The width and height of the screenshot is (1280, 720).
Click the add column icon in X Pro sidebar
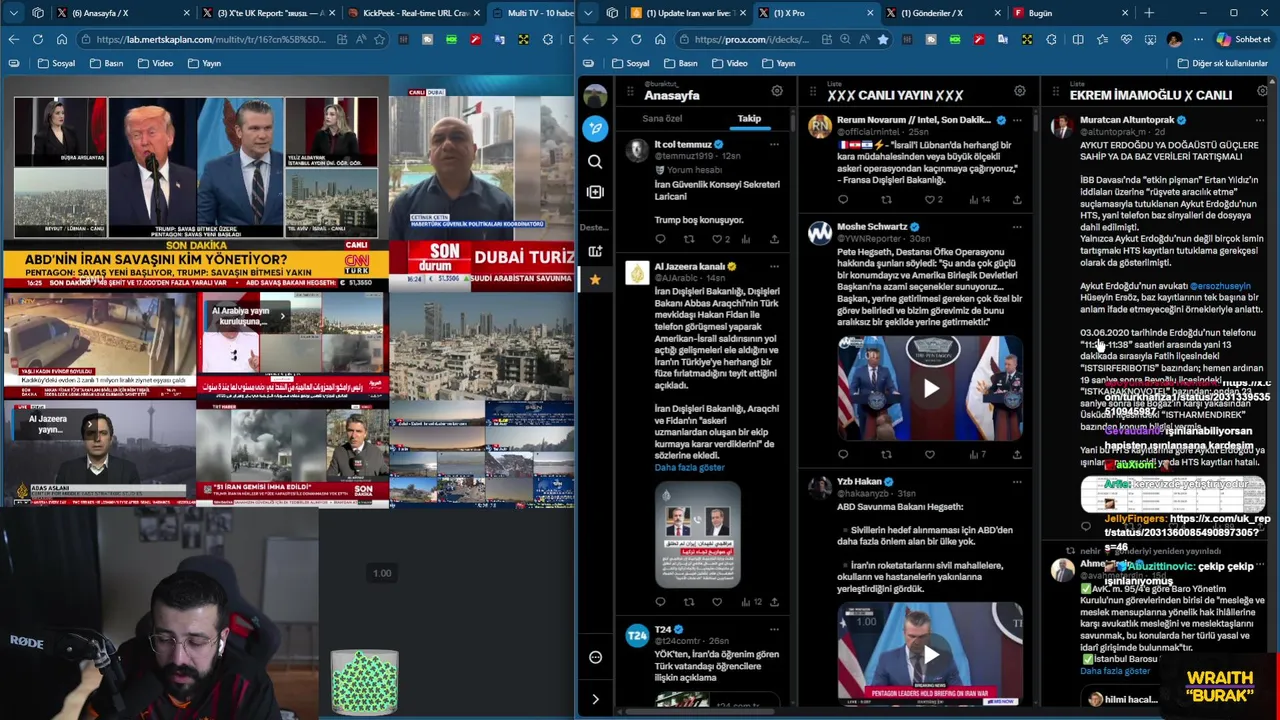pos(595,192)
